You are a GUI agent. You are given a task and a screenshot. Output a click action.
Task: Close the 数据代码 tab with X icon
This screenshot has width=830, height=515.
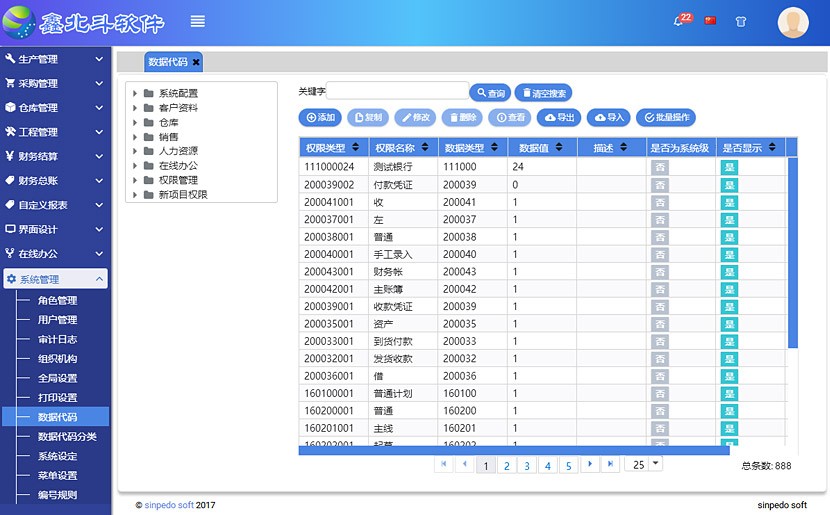click(196, 62)
